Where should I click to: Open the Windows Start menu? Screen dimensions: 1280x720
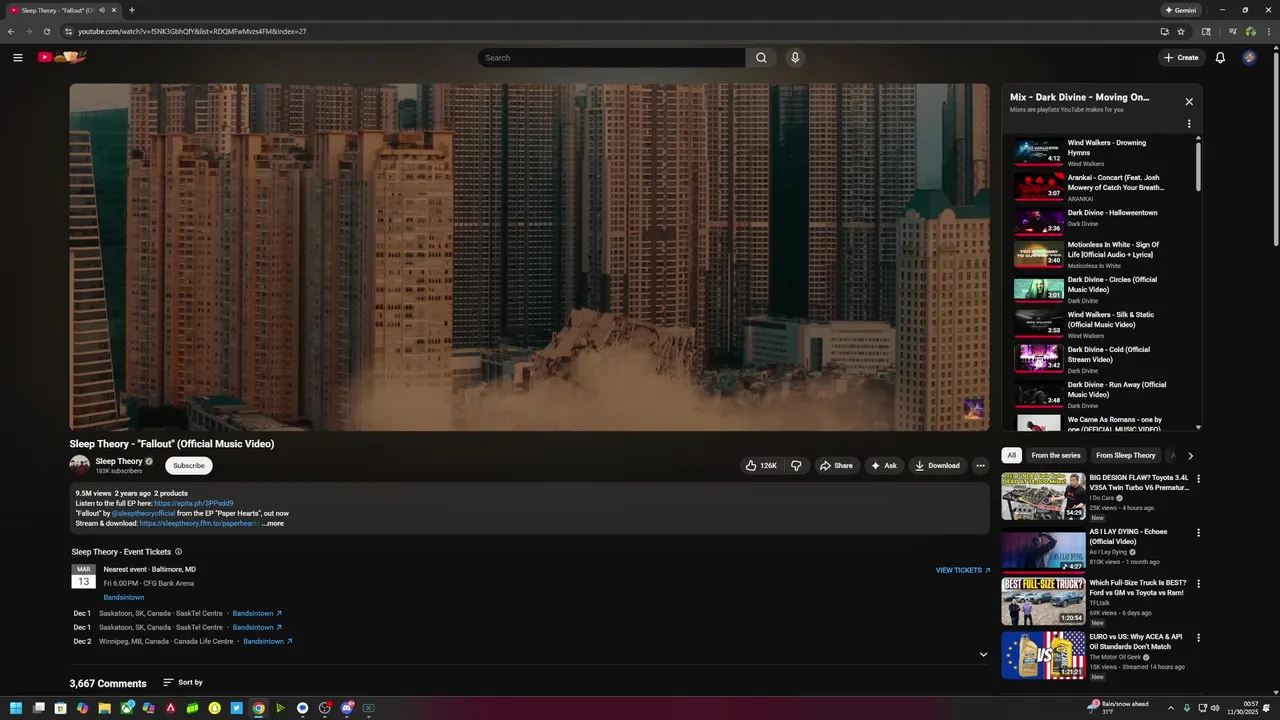tap(17, 708)
